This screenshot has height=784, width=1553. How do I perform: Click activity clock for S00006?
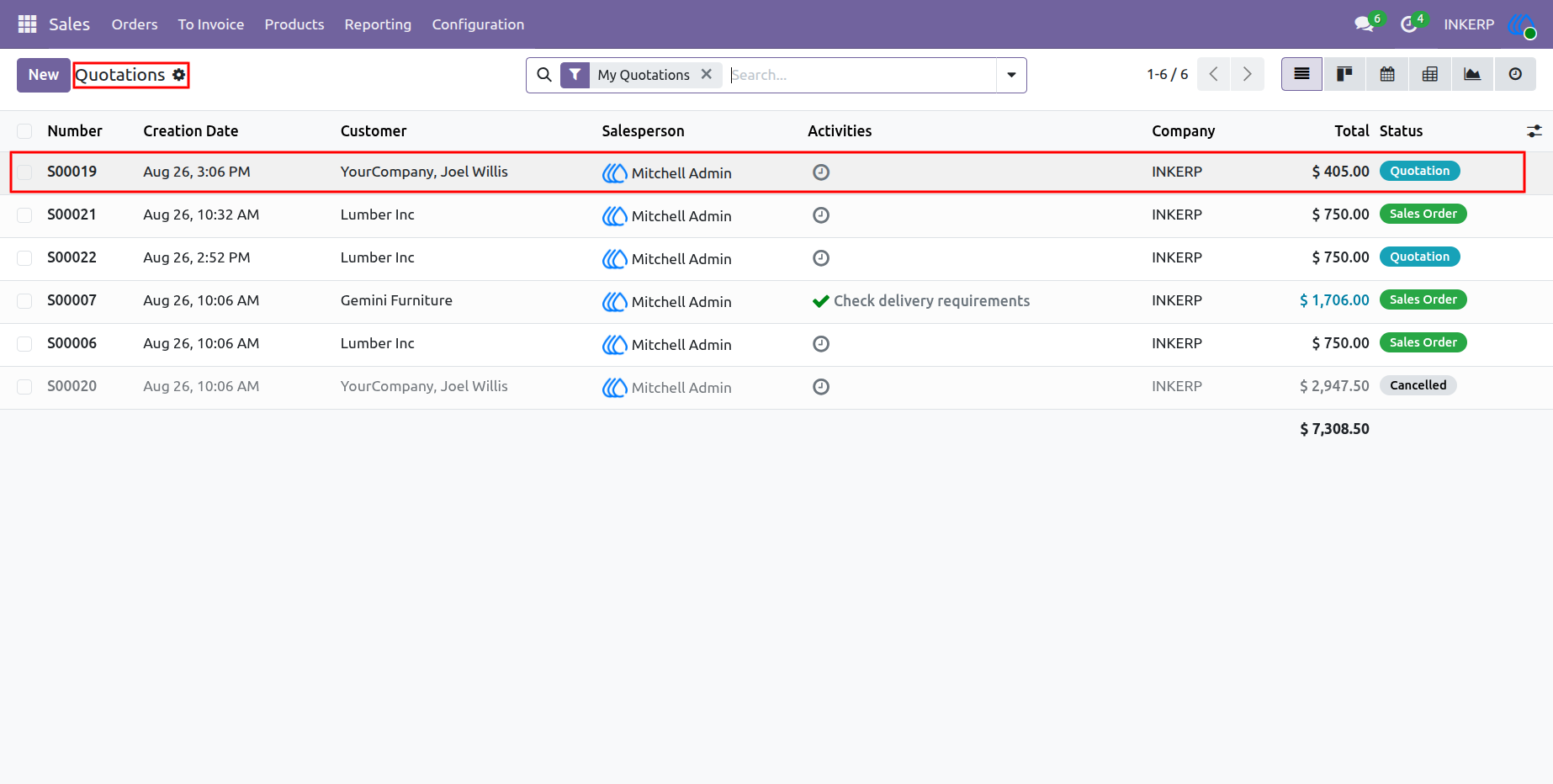tap(821, 344)
